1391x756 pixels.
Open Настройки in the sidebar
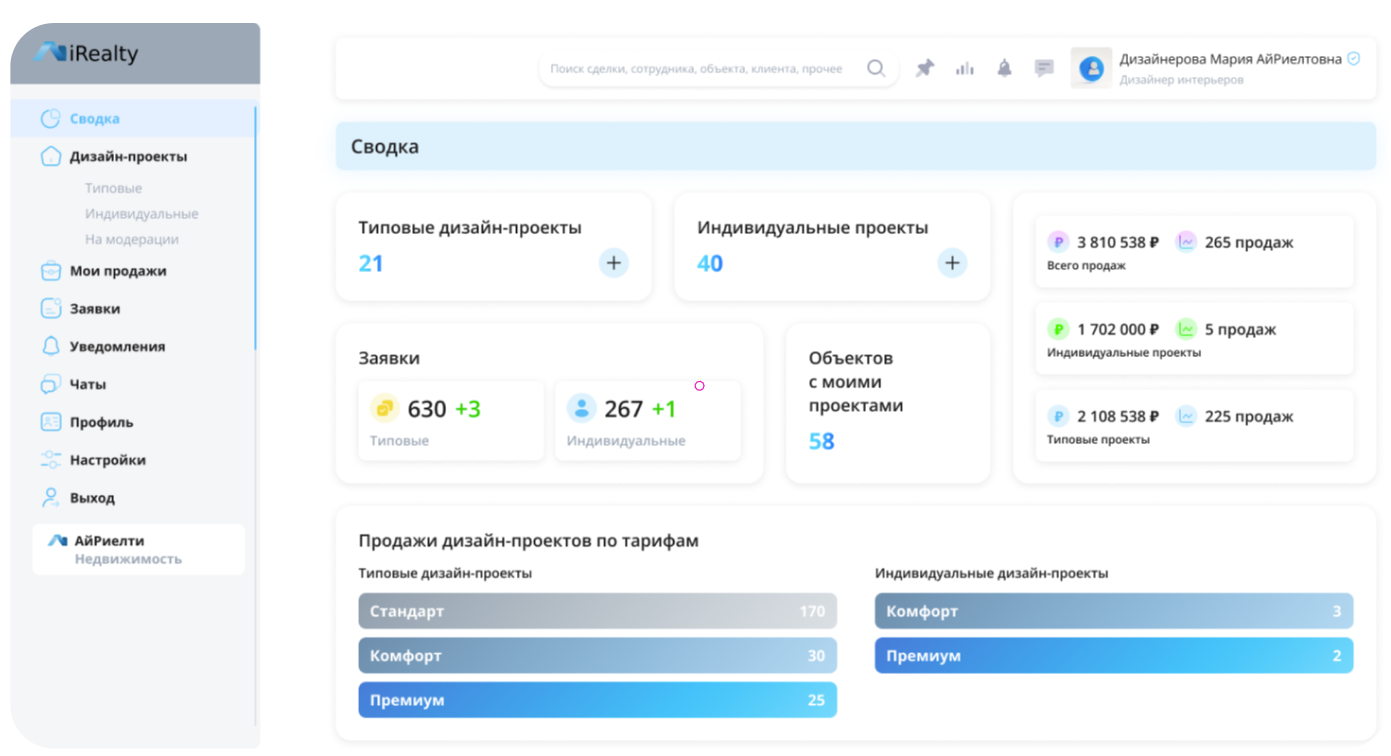[107, 460]
